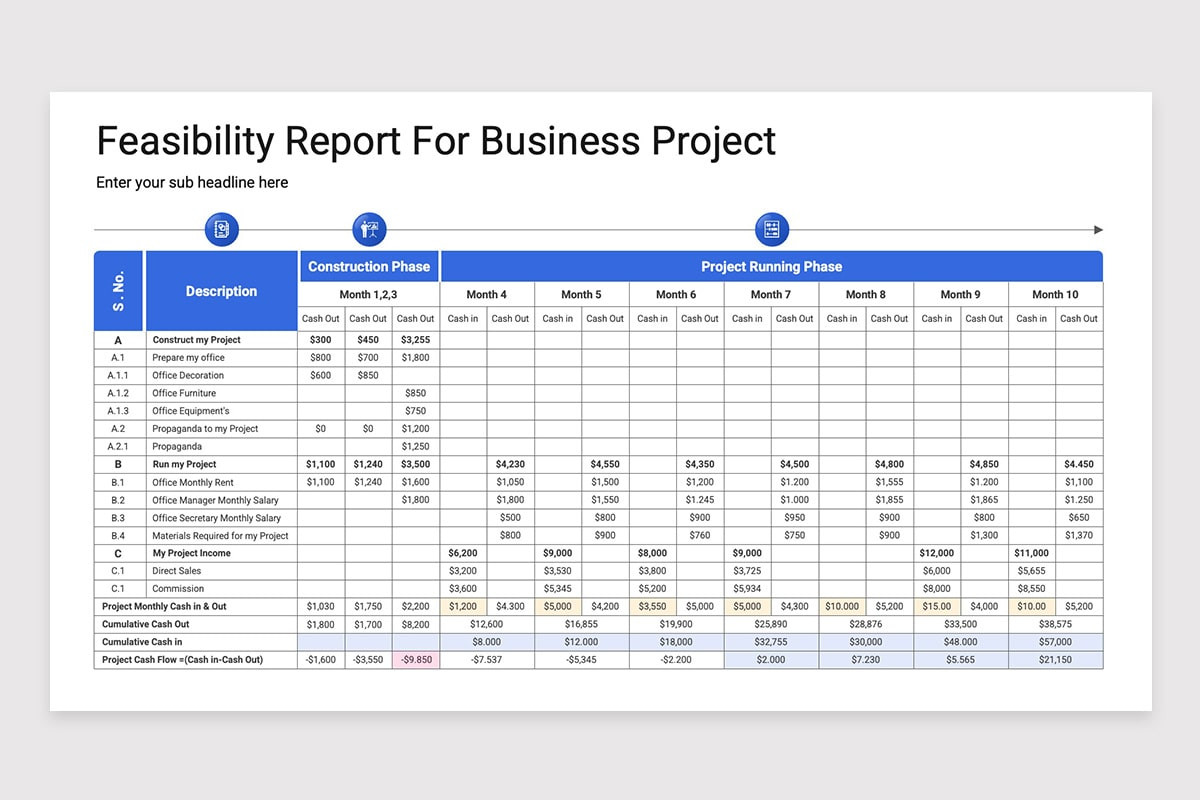Screen dimensions: 1200x800
Task: Click the timeline arrowhead at right end
Action: [1099, 230]
